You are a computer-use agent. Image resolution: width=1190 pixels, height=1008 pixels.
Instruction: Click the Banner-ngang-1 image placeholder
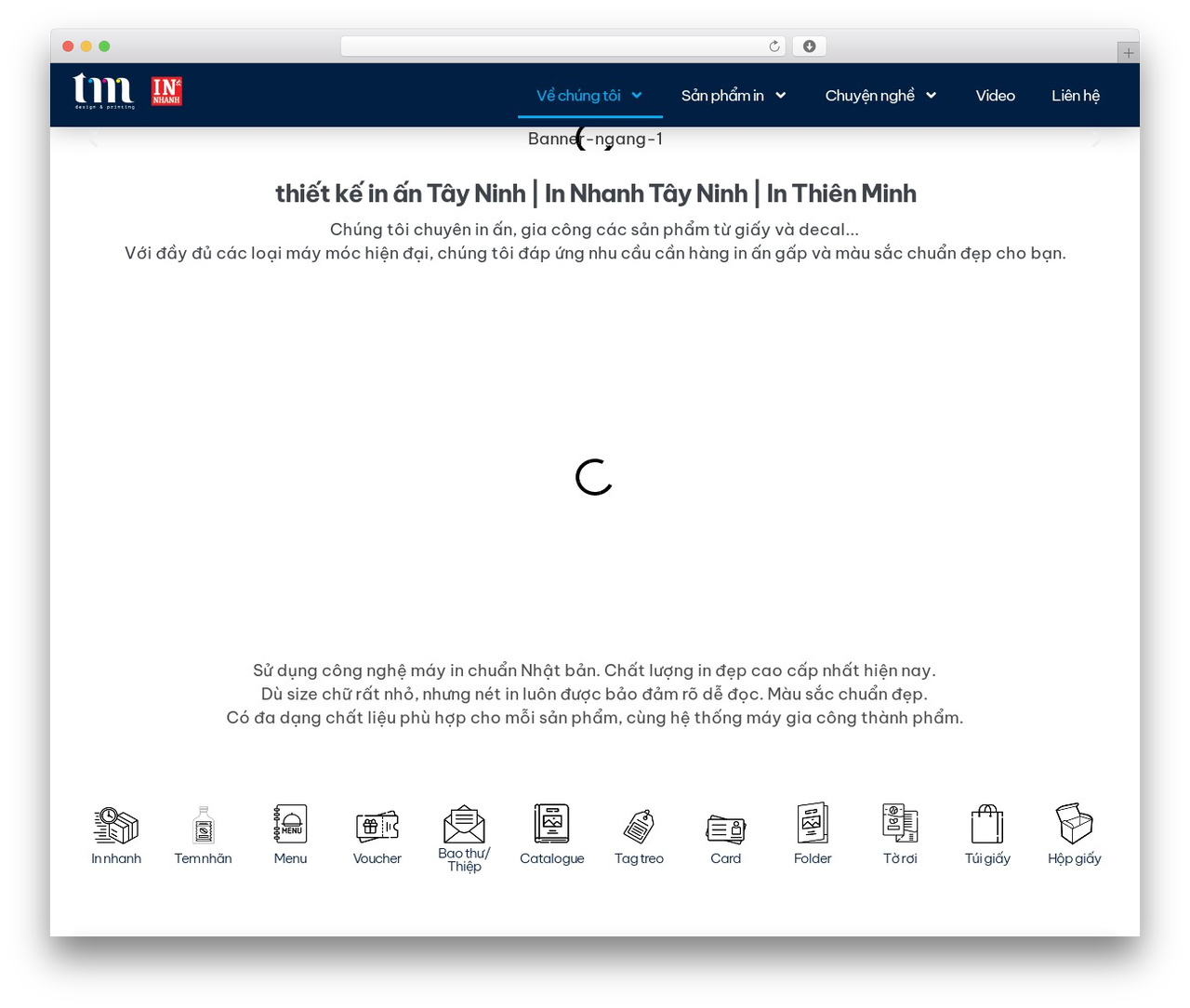click(595, 139)
